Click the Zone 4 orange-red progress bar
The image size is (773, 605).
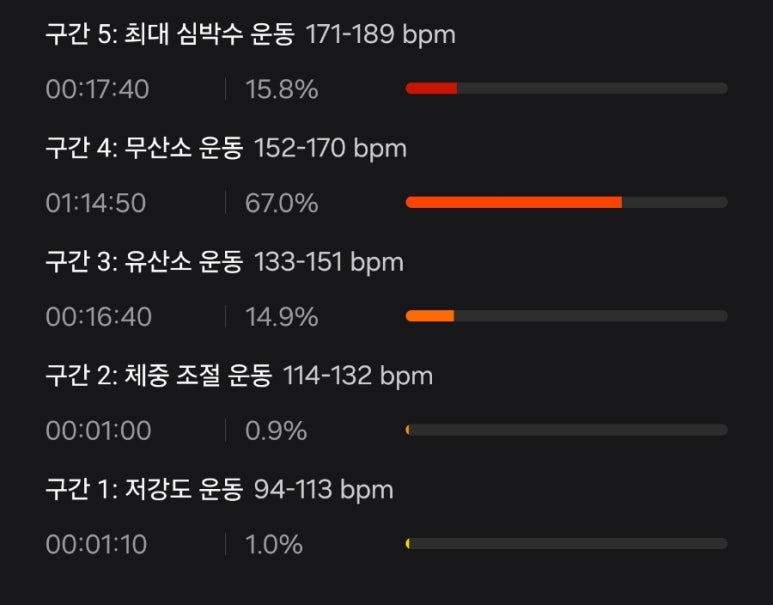[566, 202]
